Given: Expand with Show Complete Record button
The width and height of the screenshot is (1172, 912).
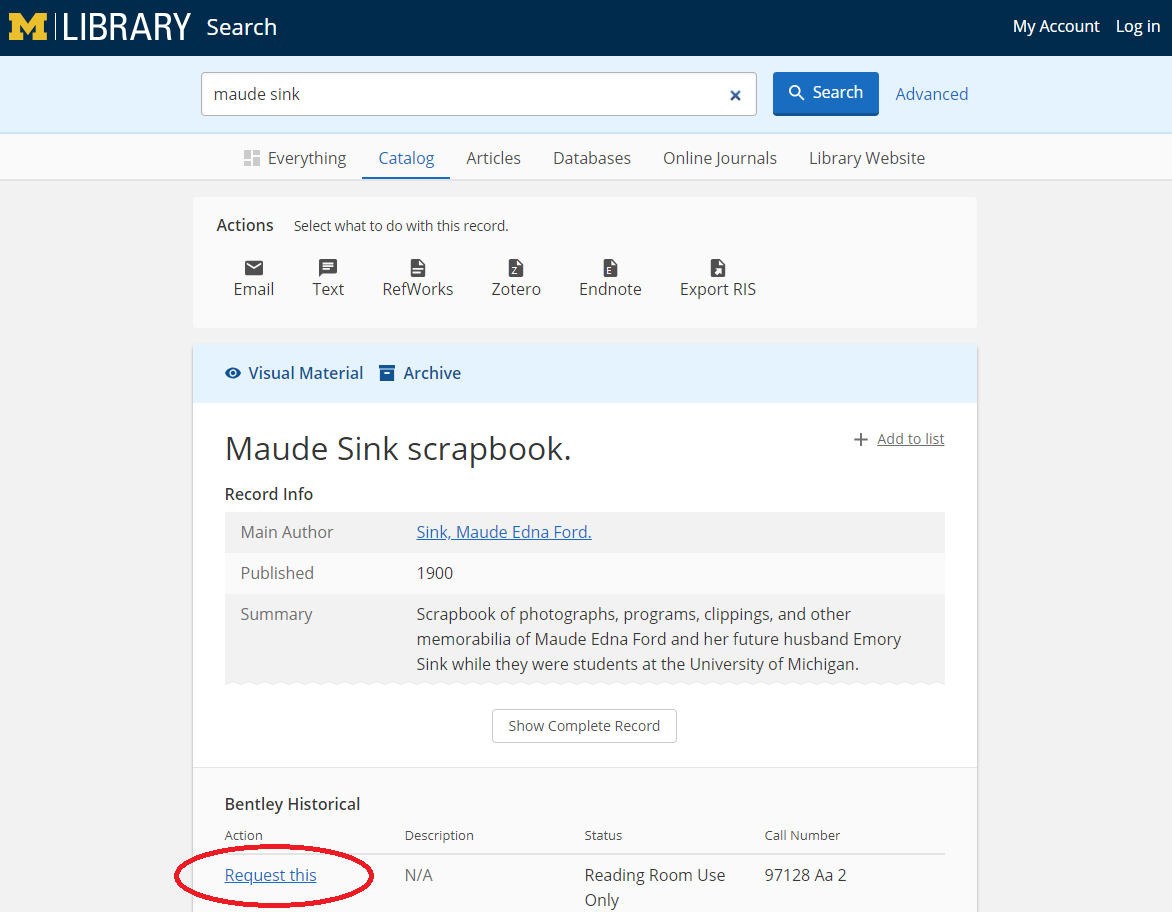Looking at the screenshot, I should (584, 726).
